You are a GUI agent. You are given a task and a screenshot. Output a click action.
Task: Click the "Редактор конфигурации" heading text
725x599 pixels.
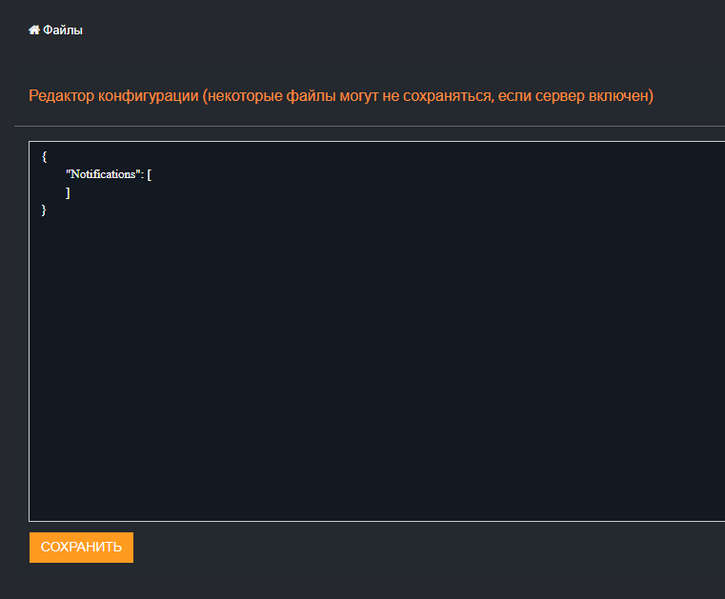pos(112,96)
